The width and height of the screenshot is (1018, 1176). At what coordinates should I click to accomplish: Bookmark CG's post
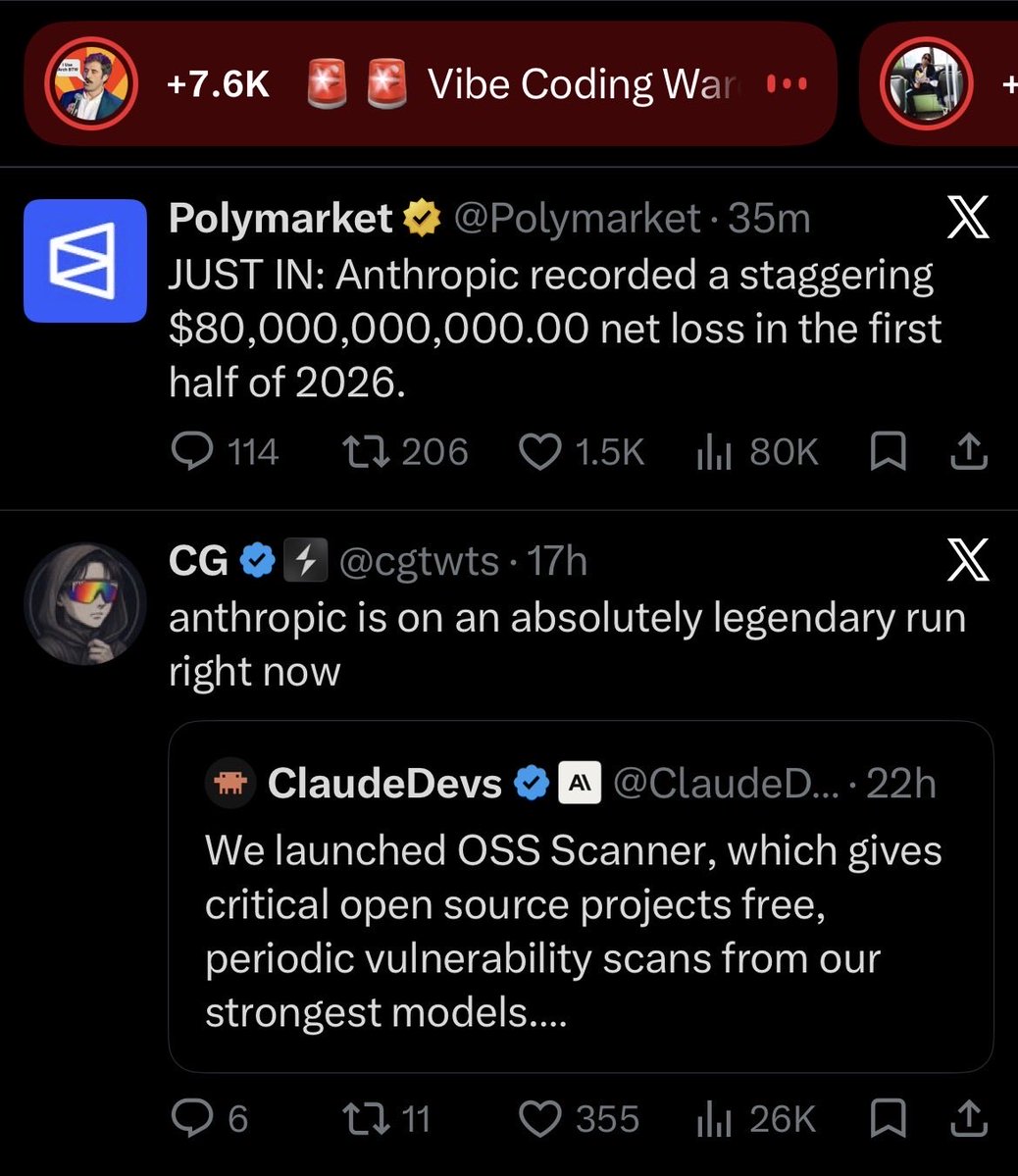tap(889, 1118)
